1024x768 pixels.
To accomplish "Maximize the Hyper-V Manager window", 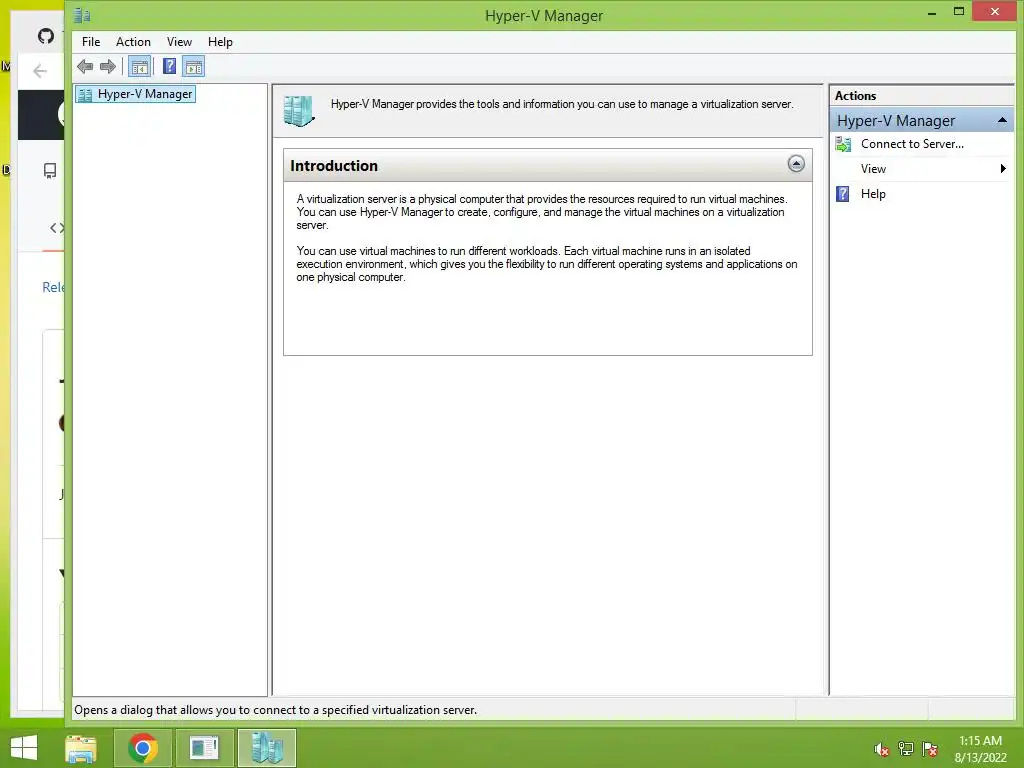I will point(959,12).
